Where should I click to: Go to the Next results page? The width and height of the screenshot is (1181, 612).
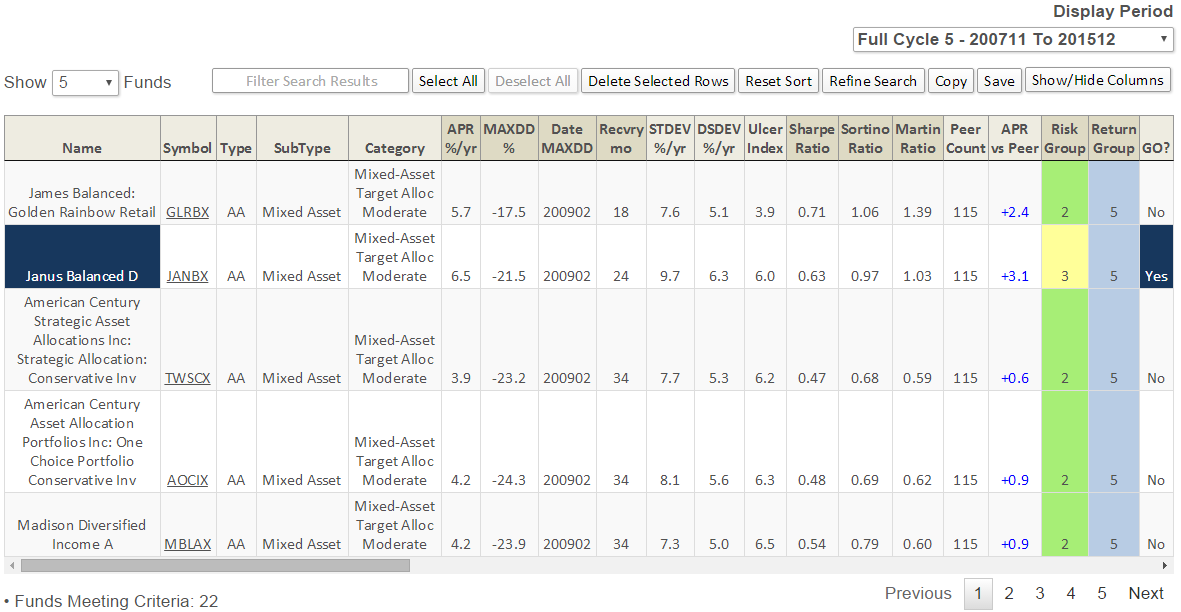click(x=1145, y=593)
